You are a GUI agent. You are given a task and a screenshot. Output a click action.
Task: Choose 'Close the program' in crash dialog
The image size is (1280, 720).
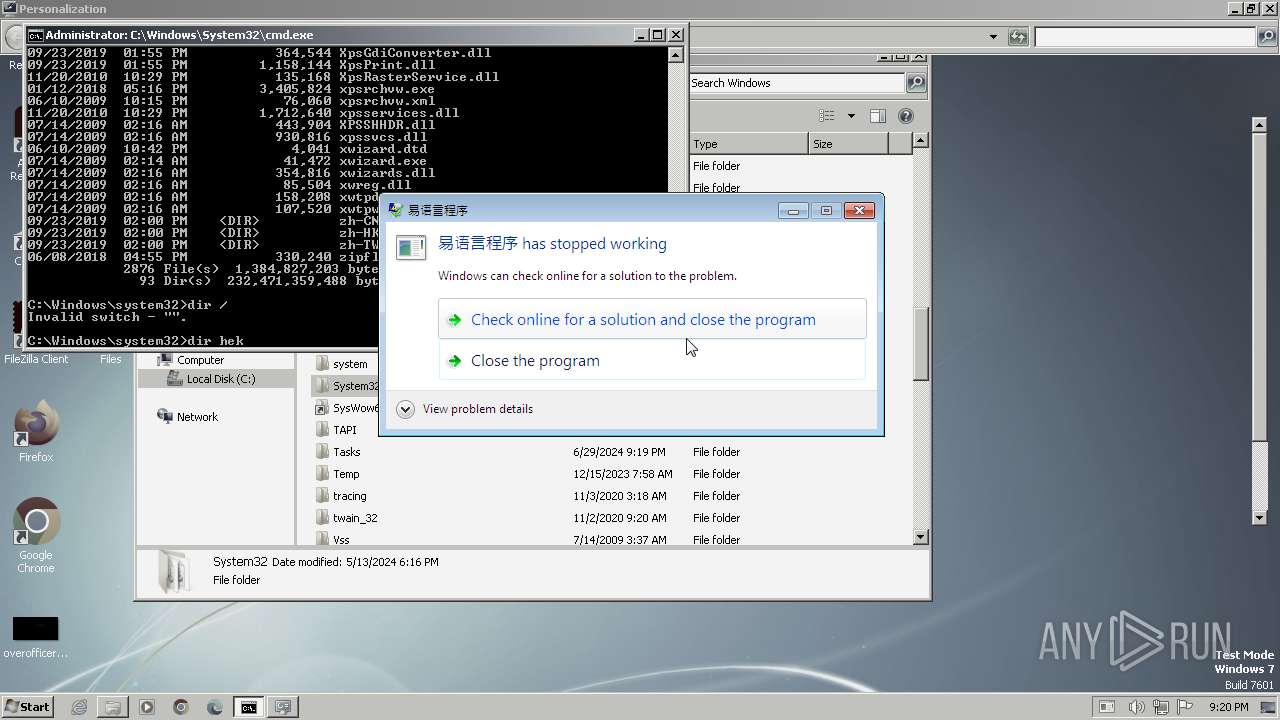pos(652,361)
